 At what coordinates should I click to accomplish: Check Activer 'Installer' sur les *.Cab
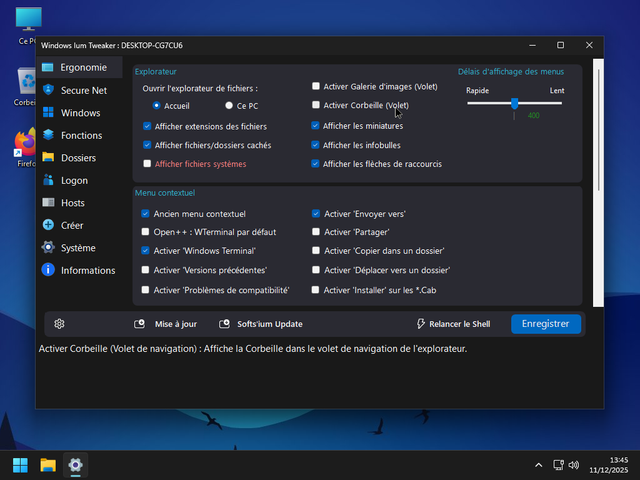click(315, 290)
